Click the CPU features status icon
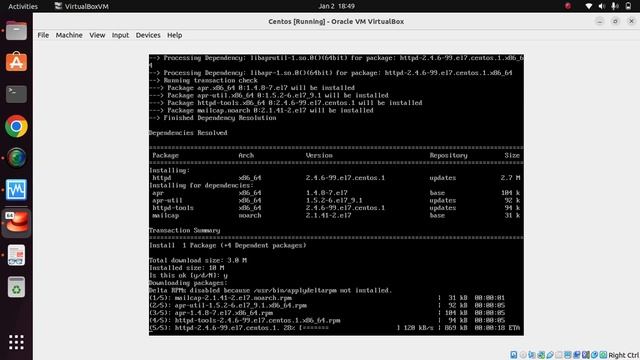The width and height of the screenshot is (640, 360). [x=586, y=355]
